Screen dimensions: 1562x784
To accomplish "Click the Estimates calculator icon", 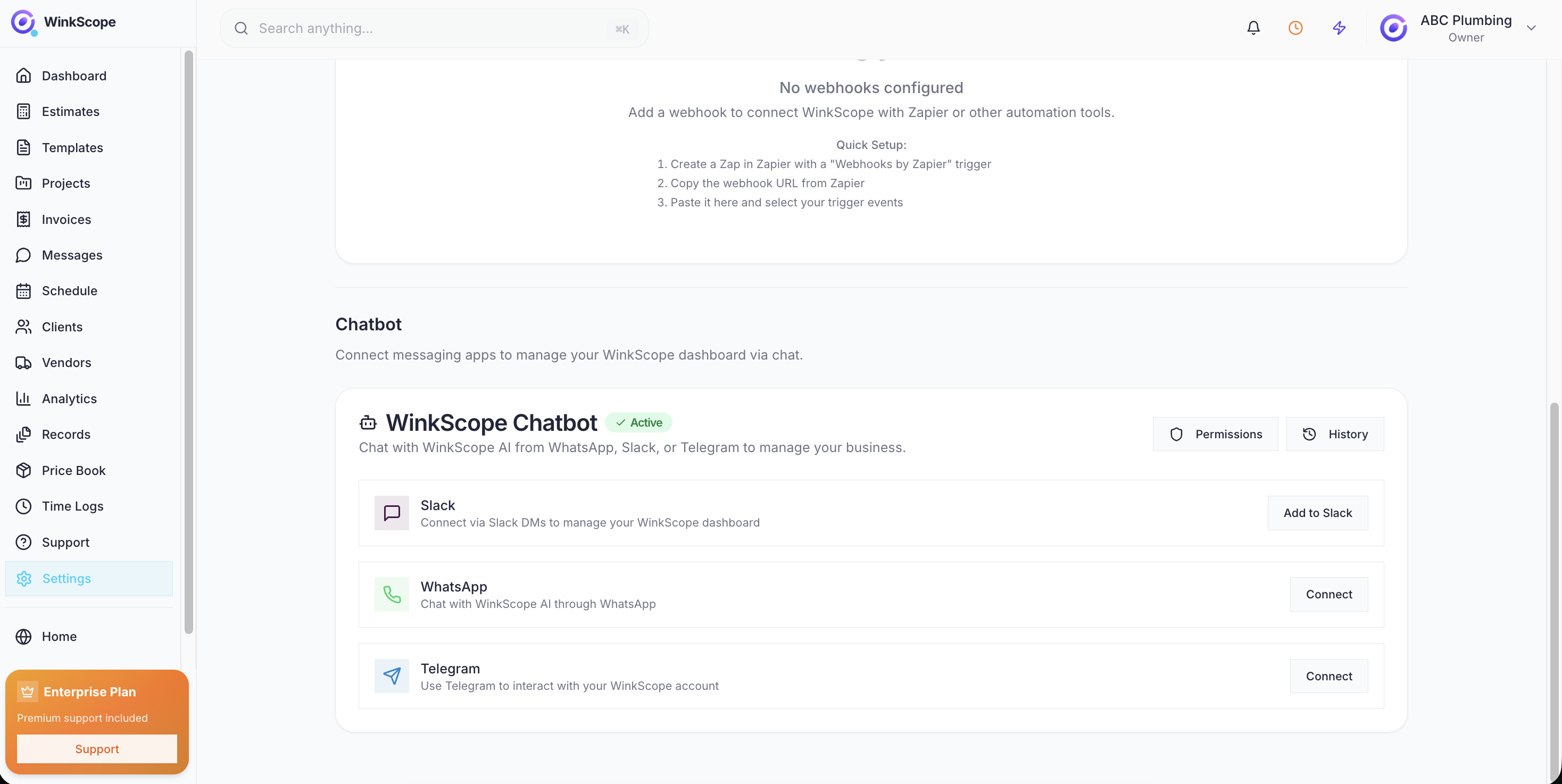I will [23, 112].
